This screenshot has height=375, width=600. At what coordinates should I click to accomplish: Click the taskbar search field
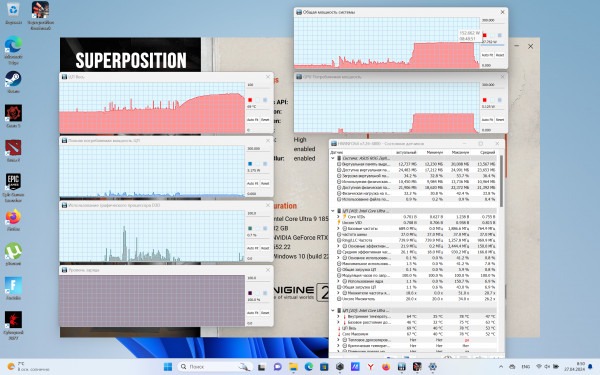point(215,367)
